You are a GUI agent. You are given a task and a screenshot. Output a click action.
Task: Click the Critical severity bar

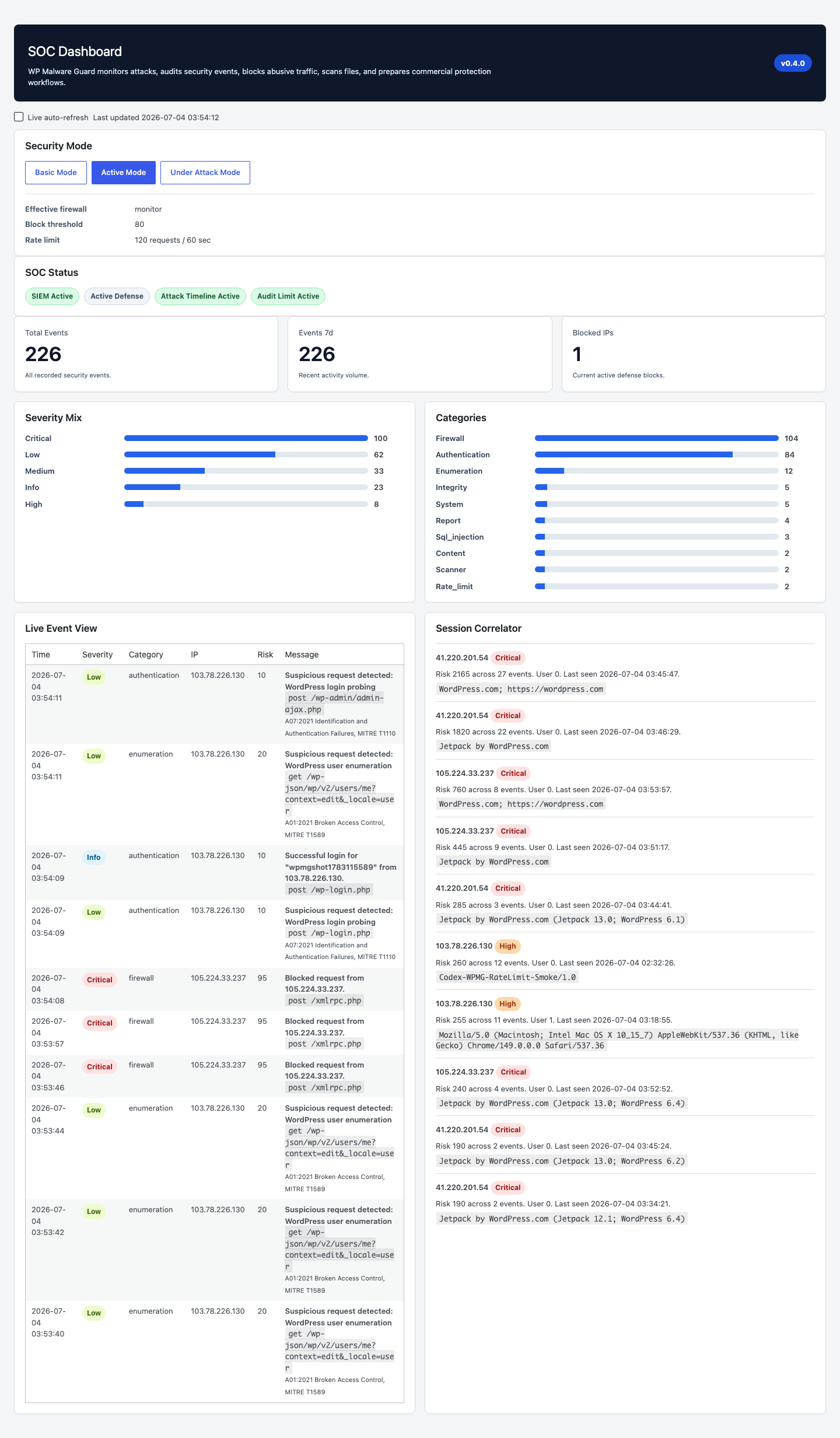[246, 438]
